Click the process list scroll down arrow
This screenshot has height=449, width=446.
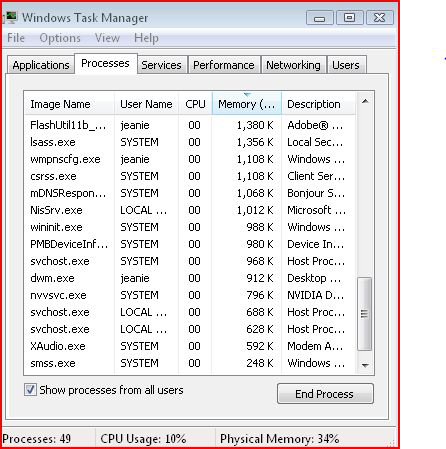click(x=365, y=365)
